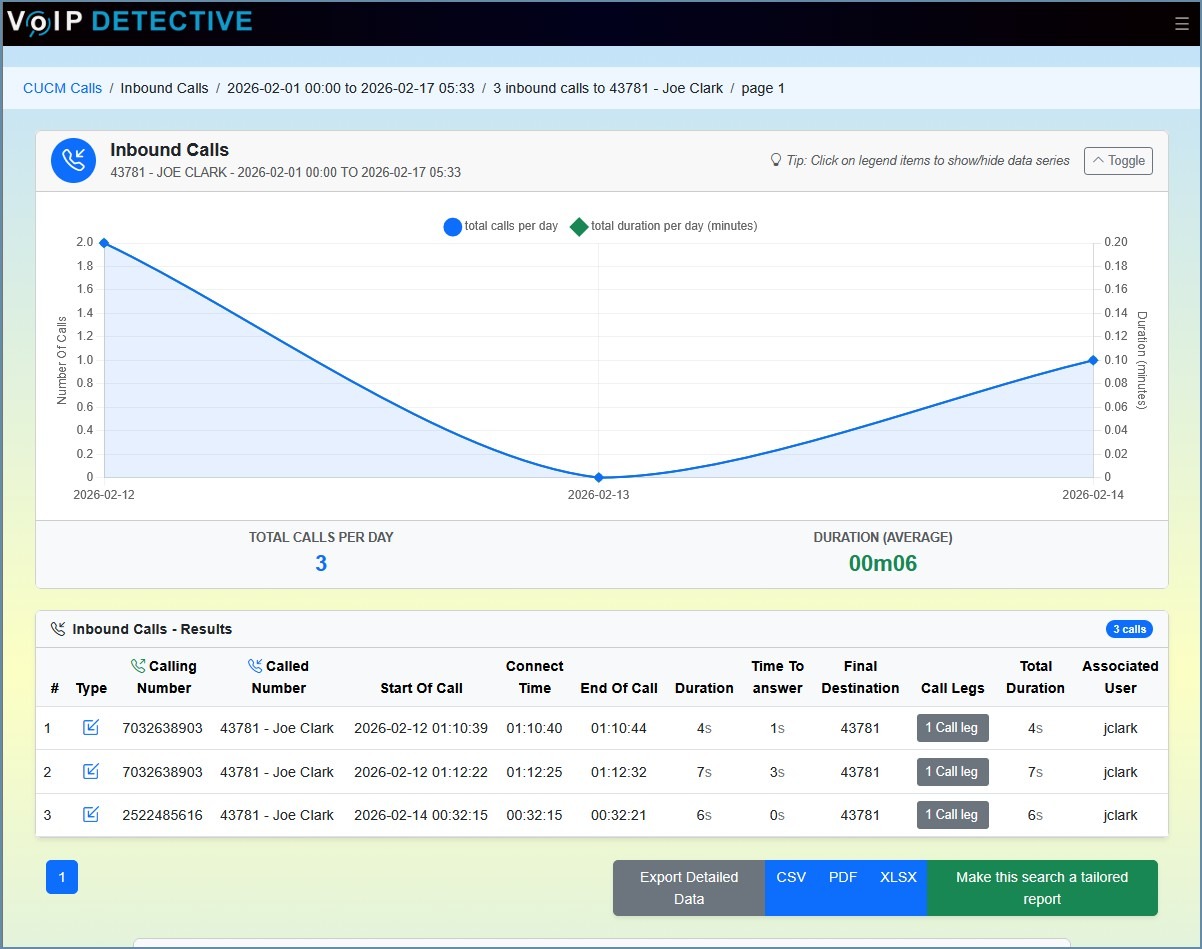
Task: Click the 2026-02-13 point on the calls line
Action: click(x=598, y=478)
